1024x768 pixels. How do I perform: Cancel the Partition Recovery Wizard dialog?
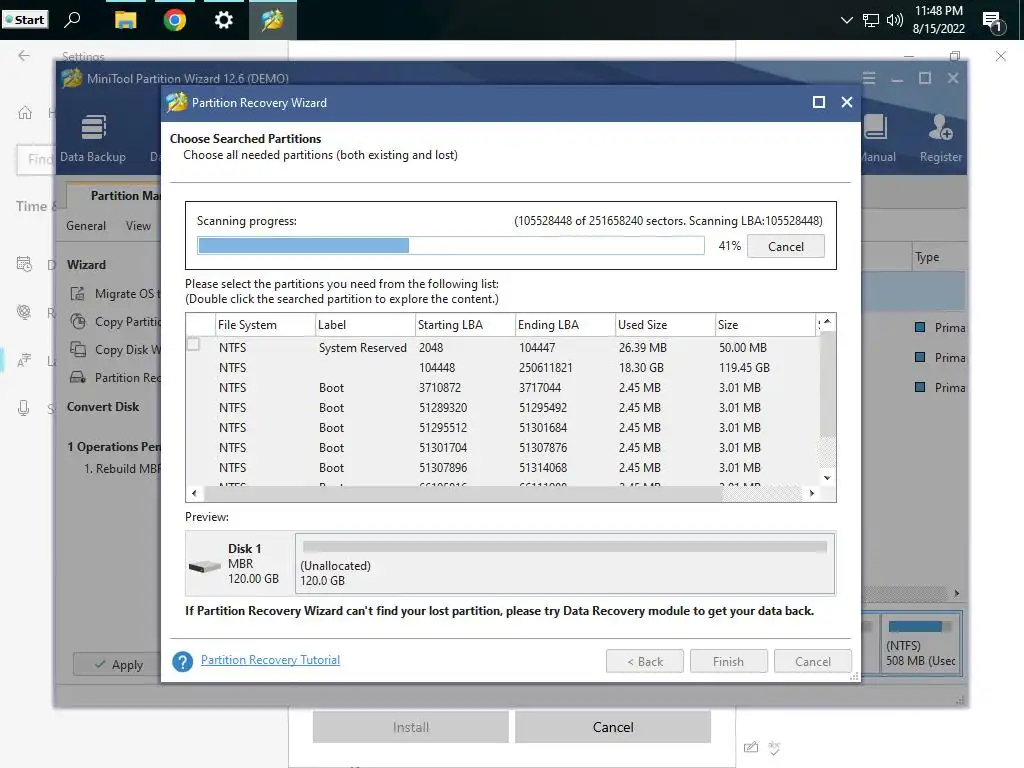[812, 662]
